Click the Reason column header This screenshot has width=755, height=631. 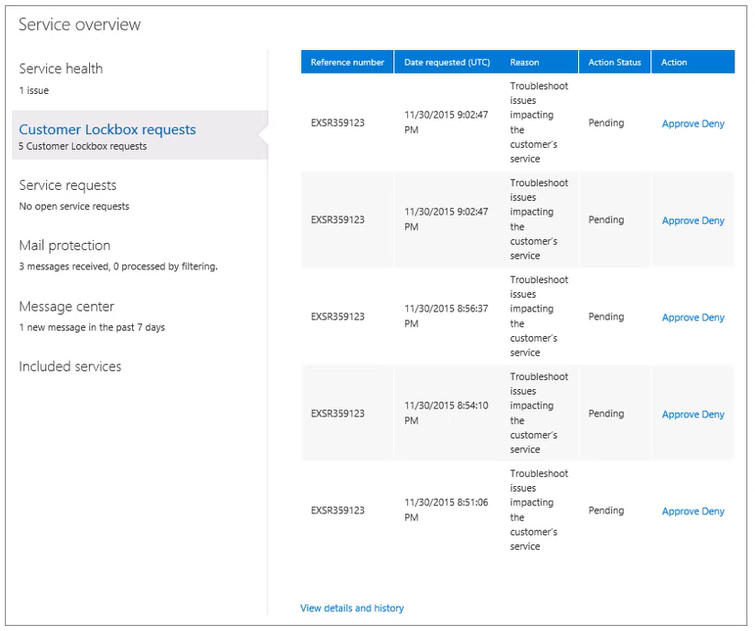pos(525,62)
